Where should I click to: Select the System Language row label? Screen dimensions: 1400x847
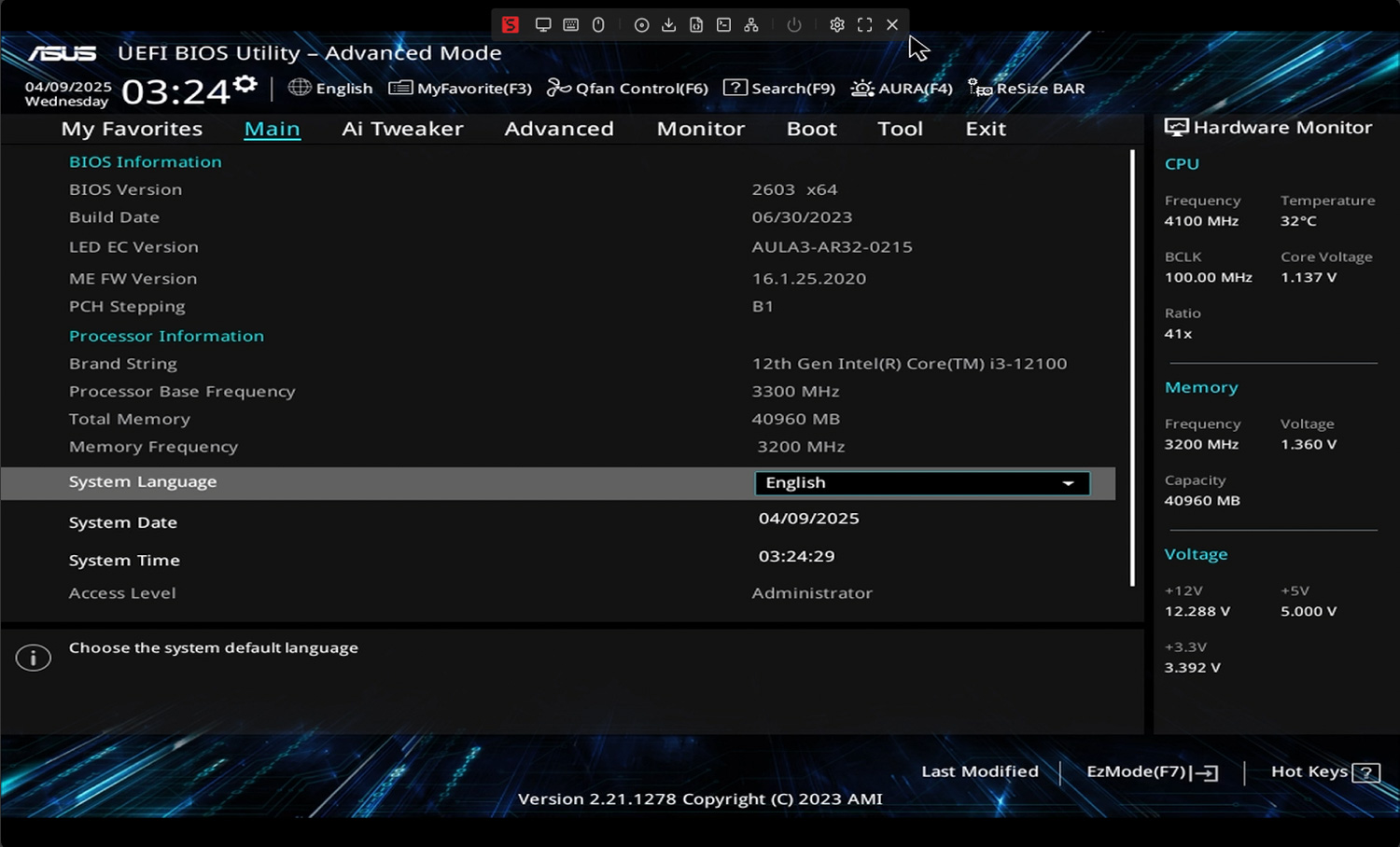tap(143, 481)
